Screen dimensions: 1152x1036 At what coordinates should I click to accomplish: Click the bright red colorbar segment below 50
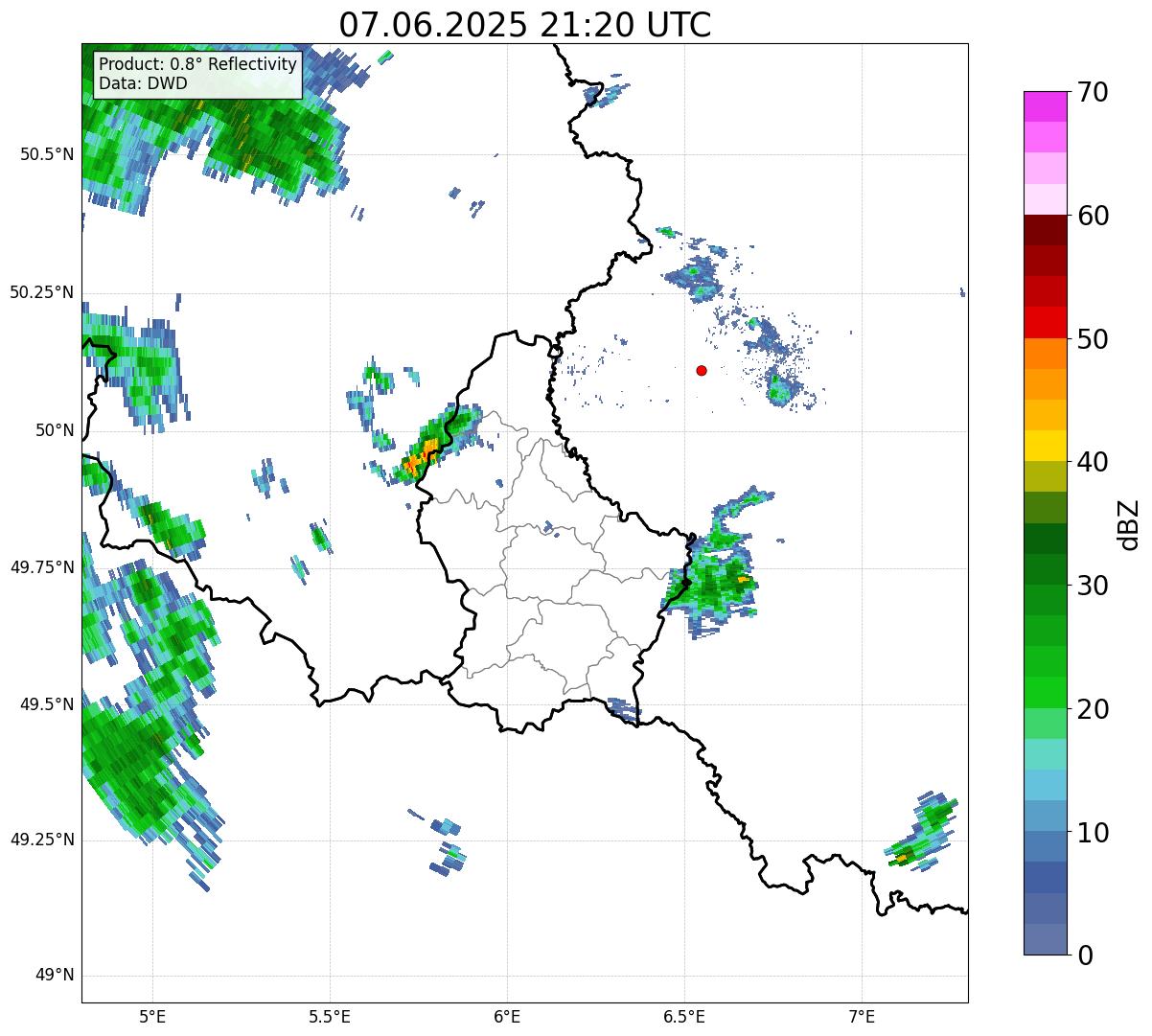1045,323
